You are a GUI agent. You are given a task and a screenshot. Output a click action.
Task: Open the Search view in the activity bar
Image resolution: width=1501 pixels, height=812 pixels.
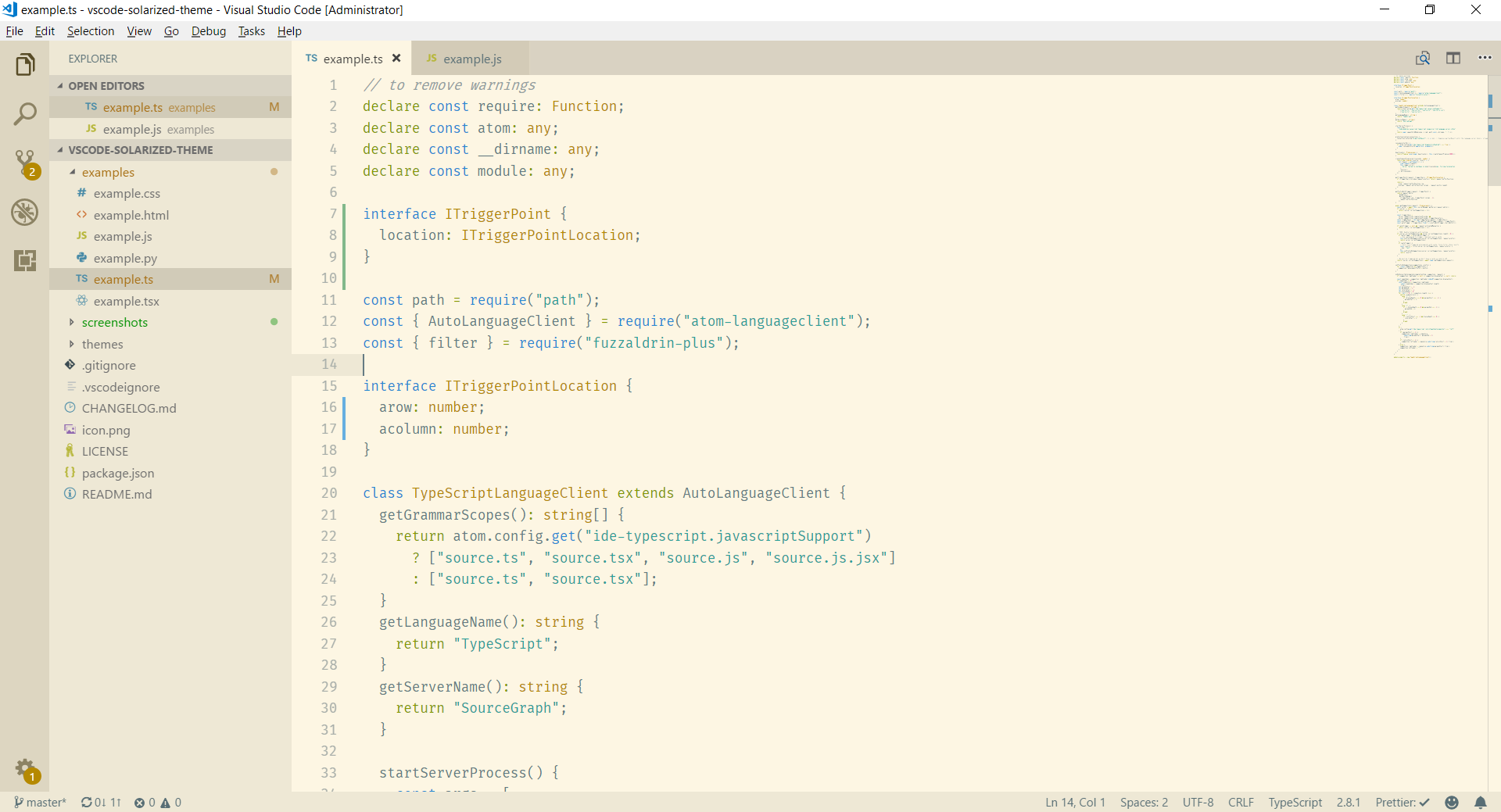coord(26,113)
